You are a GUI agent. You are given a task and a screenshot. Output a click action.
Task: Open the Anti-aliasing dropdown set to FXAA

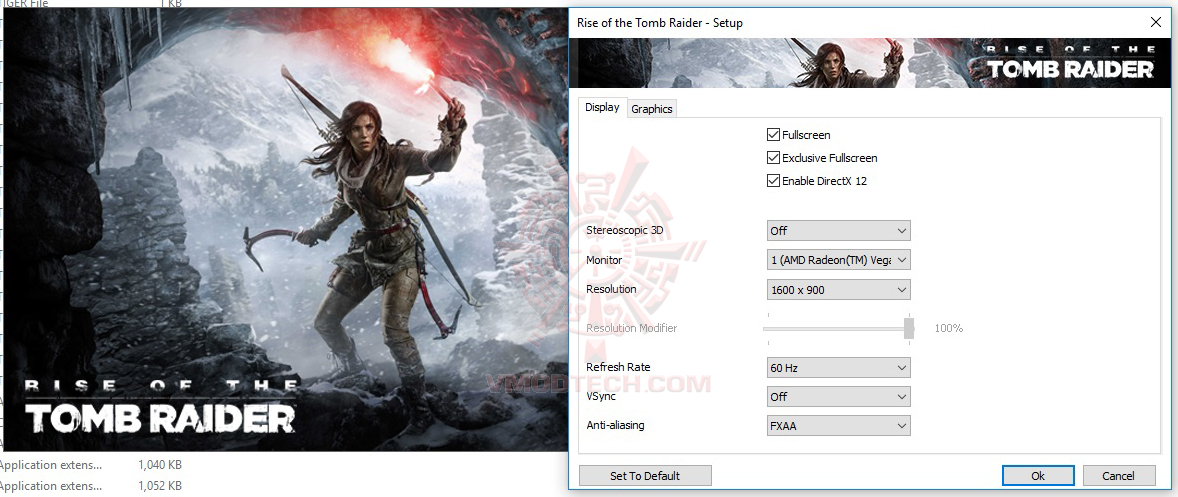[838, 426]
